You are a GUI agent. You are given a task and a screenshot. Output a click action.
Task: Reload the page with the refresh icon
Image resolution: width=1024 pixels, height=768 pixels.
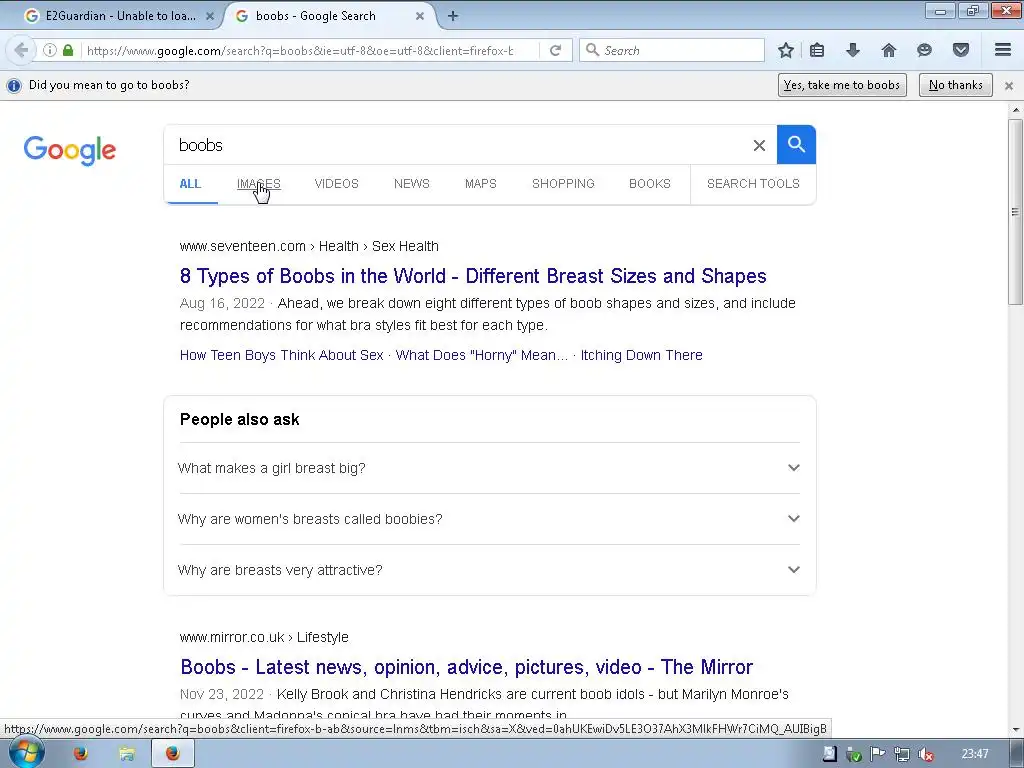(555, 50)
